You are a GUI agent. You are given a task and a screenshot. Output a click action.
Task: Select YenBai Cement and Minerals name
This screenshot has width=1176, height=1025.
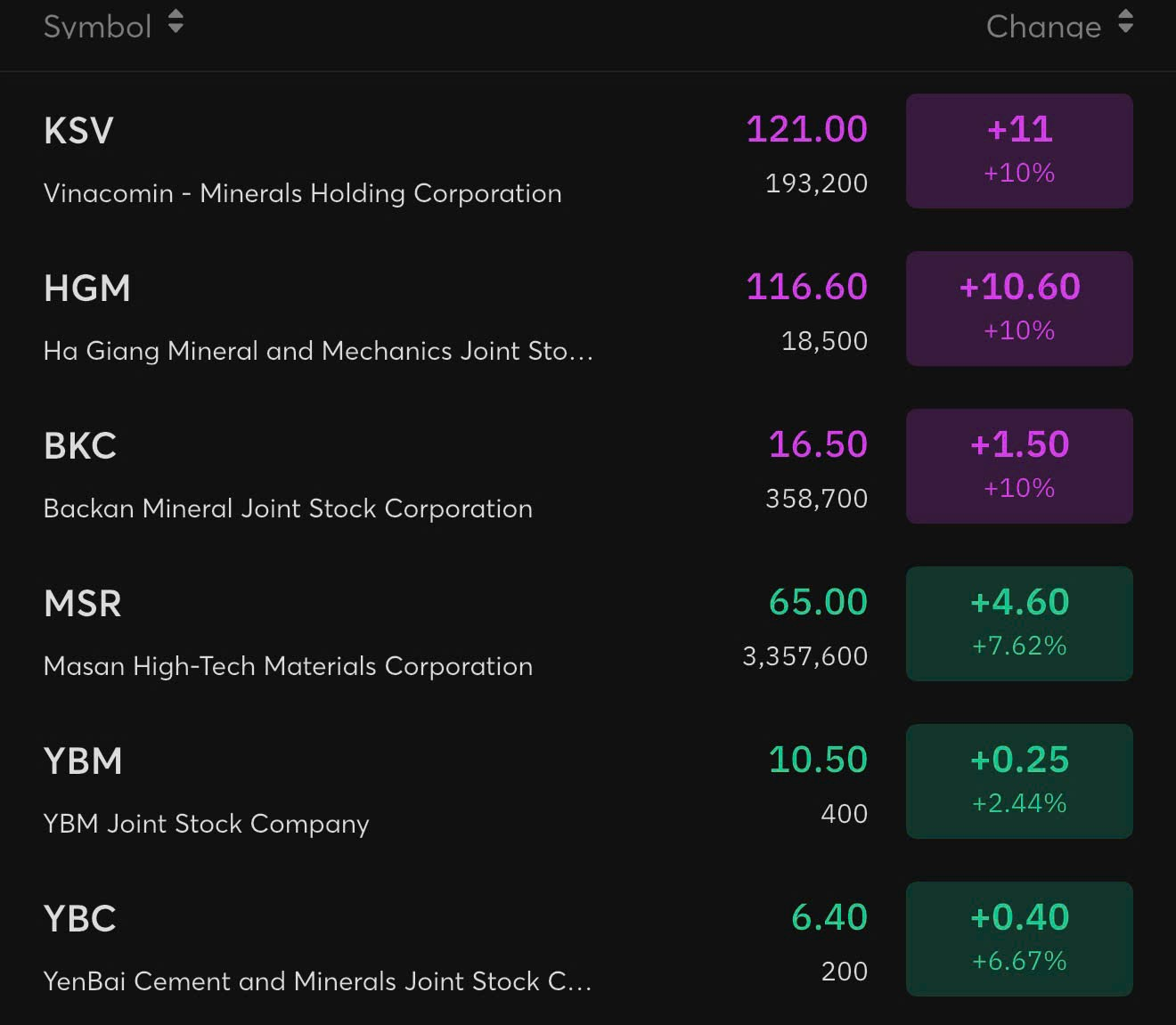[317, 981]
